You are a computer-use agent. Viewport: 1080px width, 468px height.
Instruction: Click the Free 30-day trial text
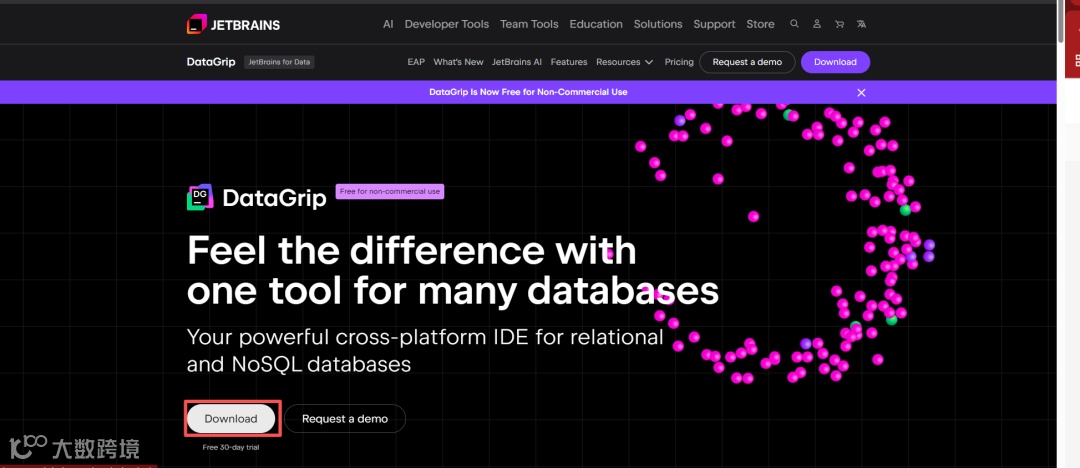(231, 447)
